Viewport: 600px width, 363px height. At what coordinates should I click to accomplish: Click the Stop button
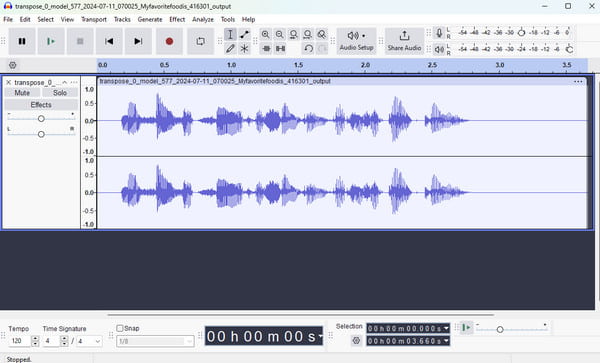[x=80, y=41]
